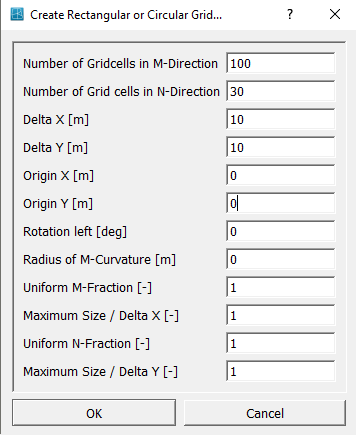Screen dimensions: 364x435
Task: Open the help question mark button
Action: point(290,14)
